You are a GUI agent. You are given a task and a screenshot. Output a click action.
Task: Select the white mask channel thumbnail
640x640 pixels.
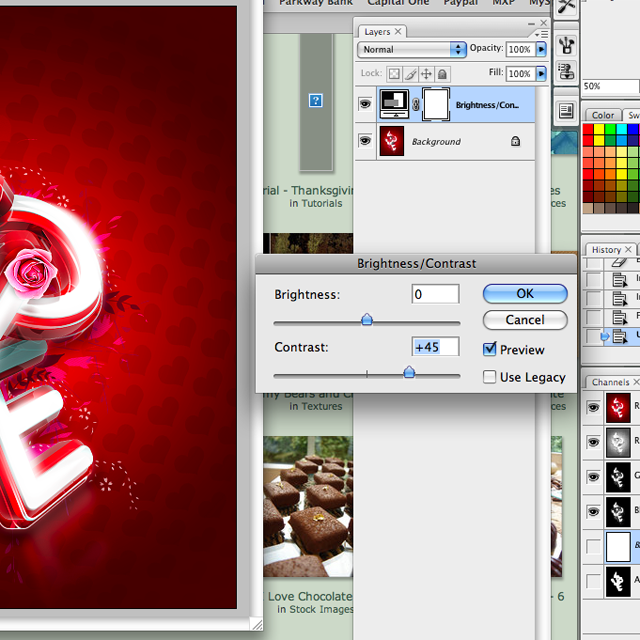point(618,547)
